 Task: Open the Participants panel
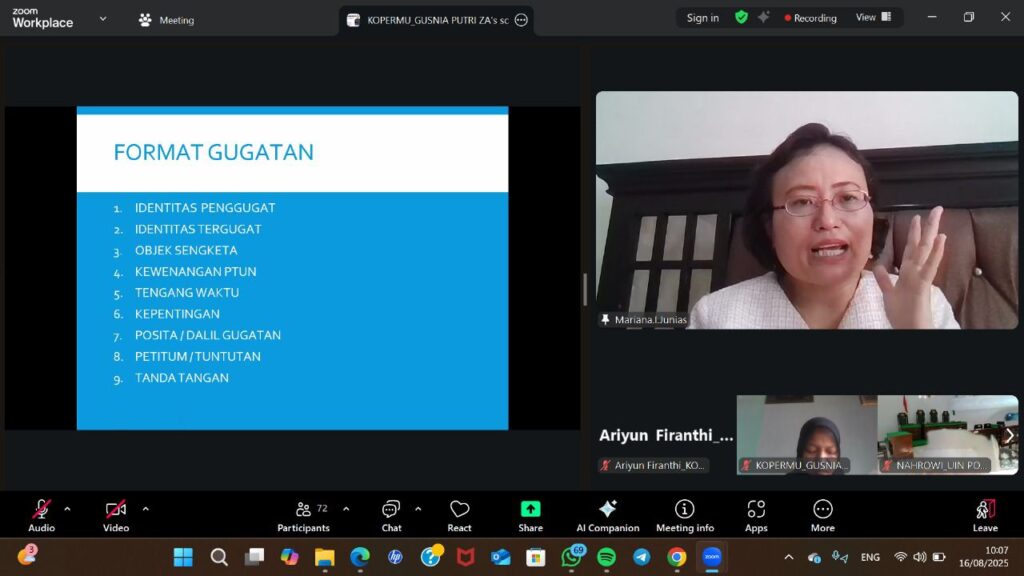[304, 515]
